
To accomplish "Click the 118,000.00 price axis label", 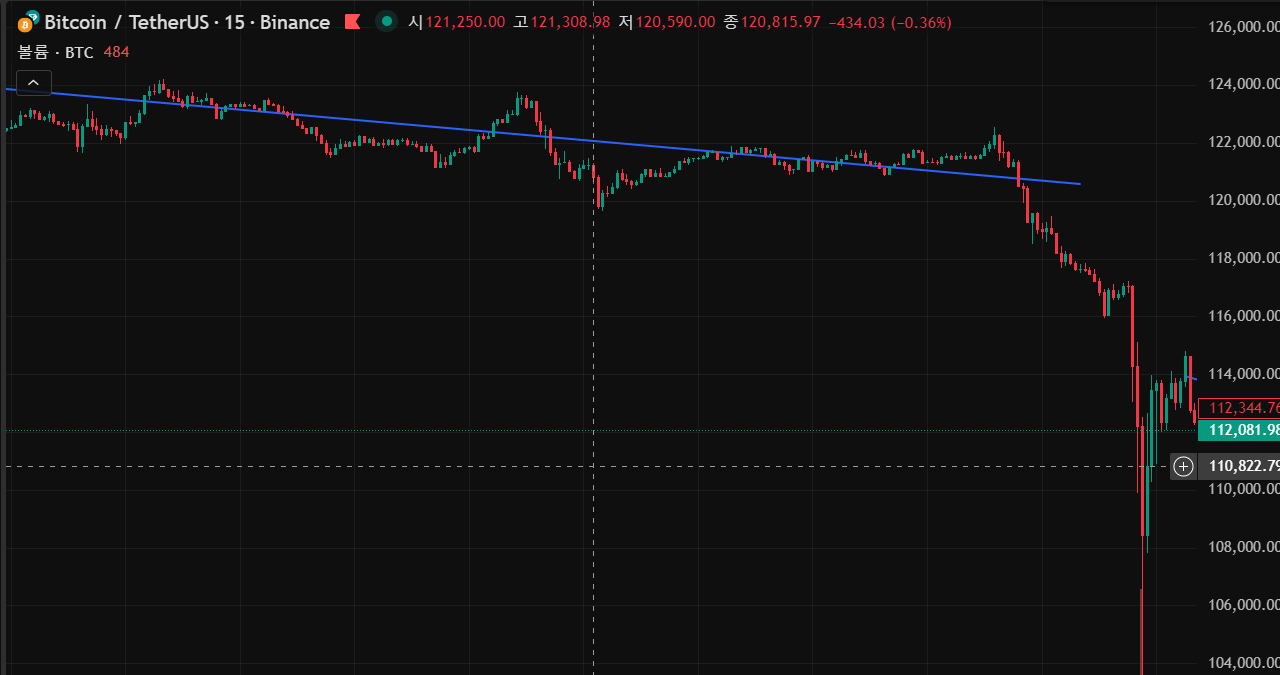I will click(1243, 258).
